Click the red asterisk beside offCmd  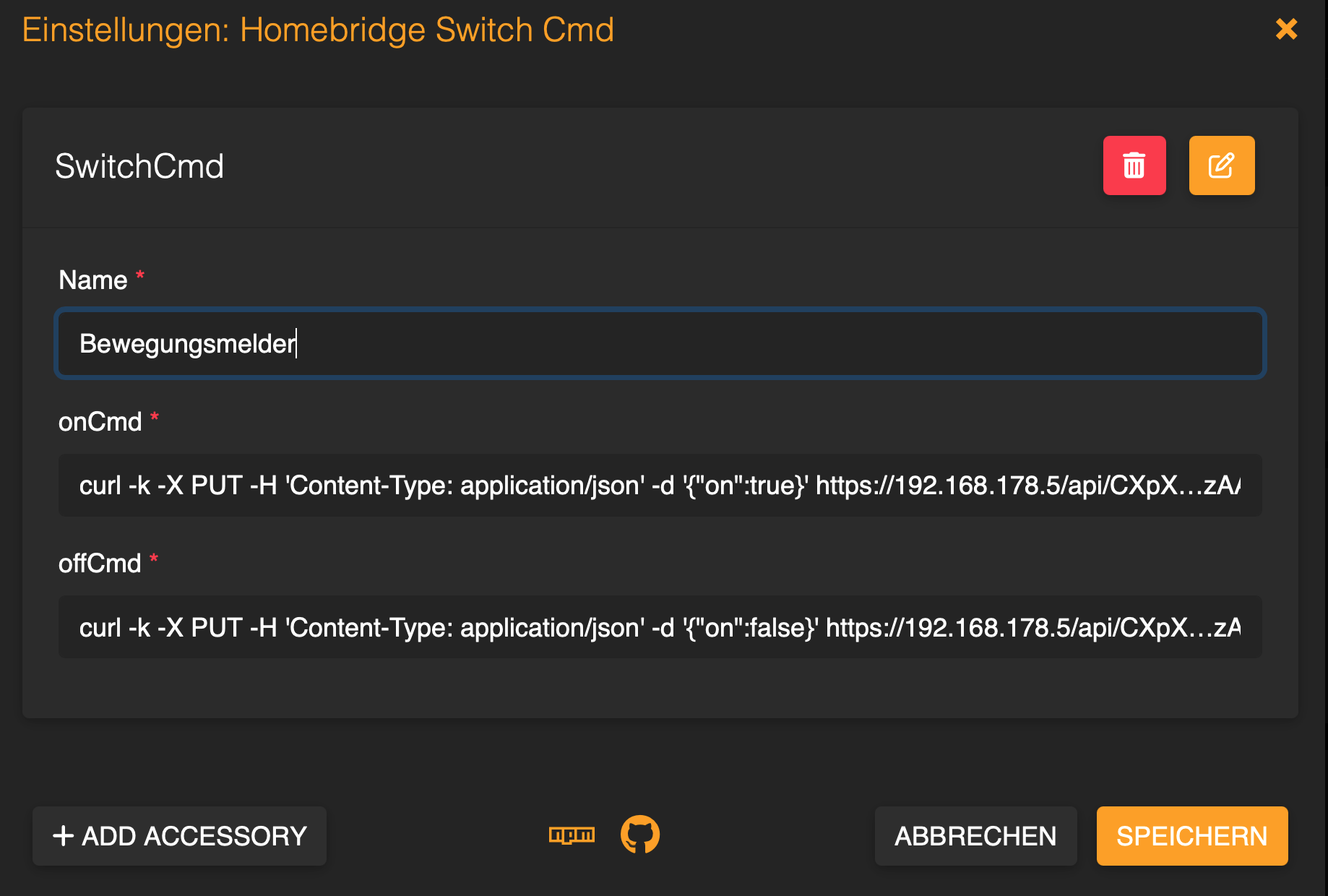154,559
